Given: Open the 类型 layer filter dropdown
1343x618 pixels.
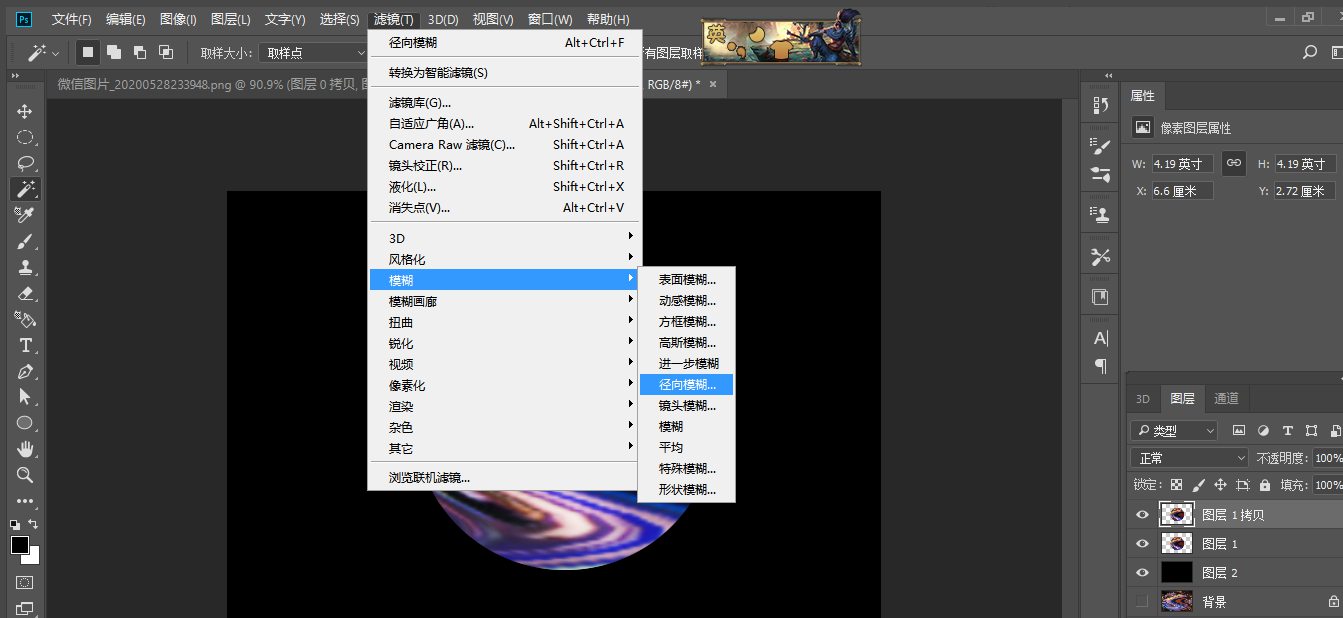Looking at the screenshot, I should coord(1174,431).
